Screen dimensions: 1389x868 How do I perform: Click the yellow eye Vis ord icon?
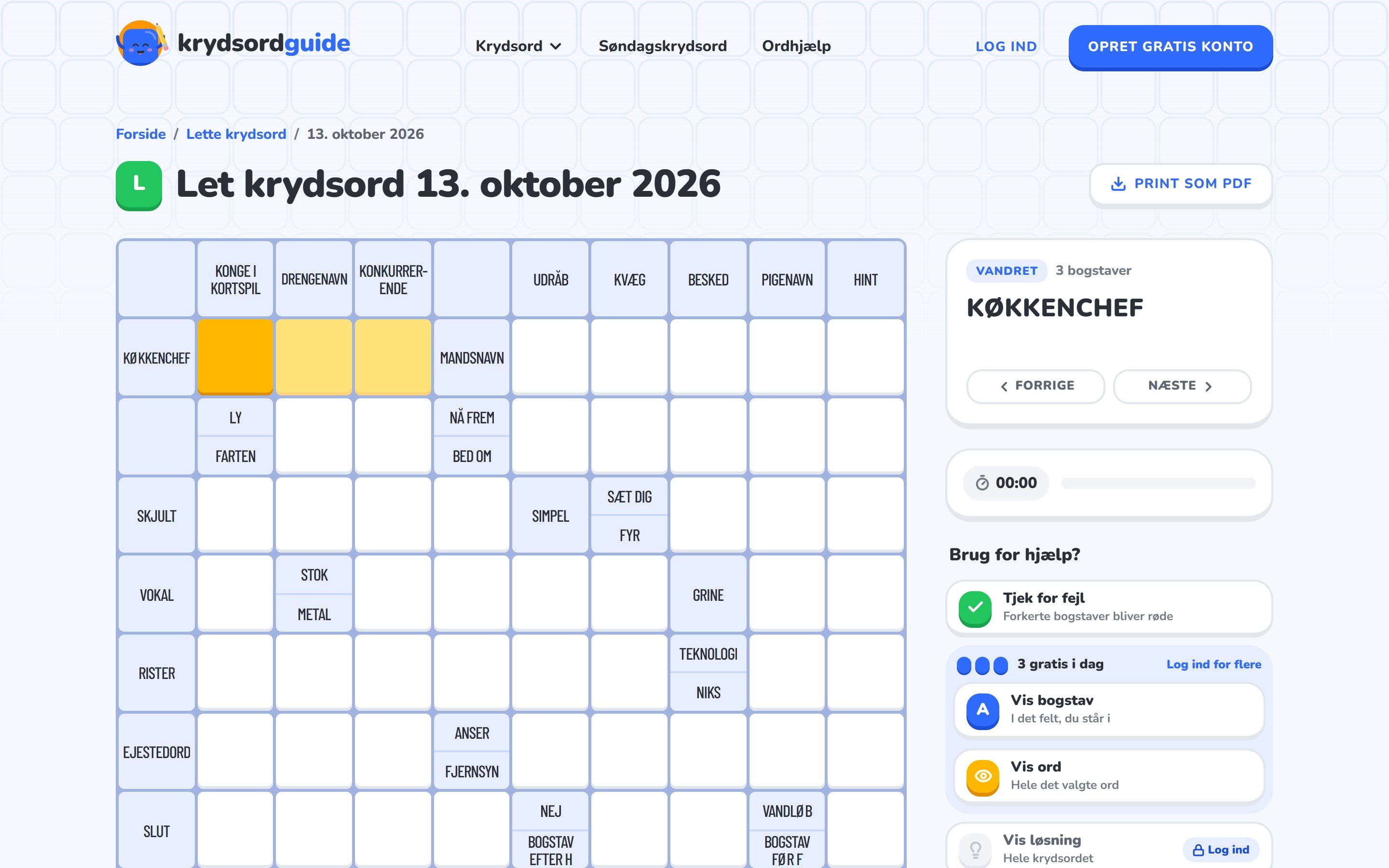coord(982,777)
